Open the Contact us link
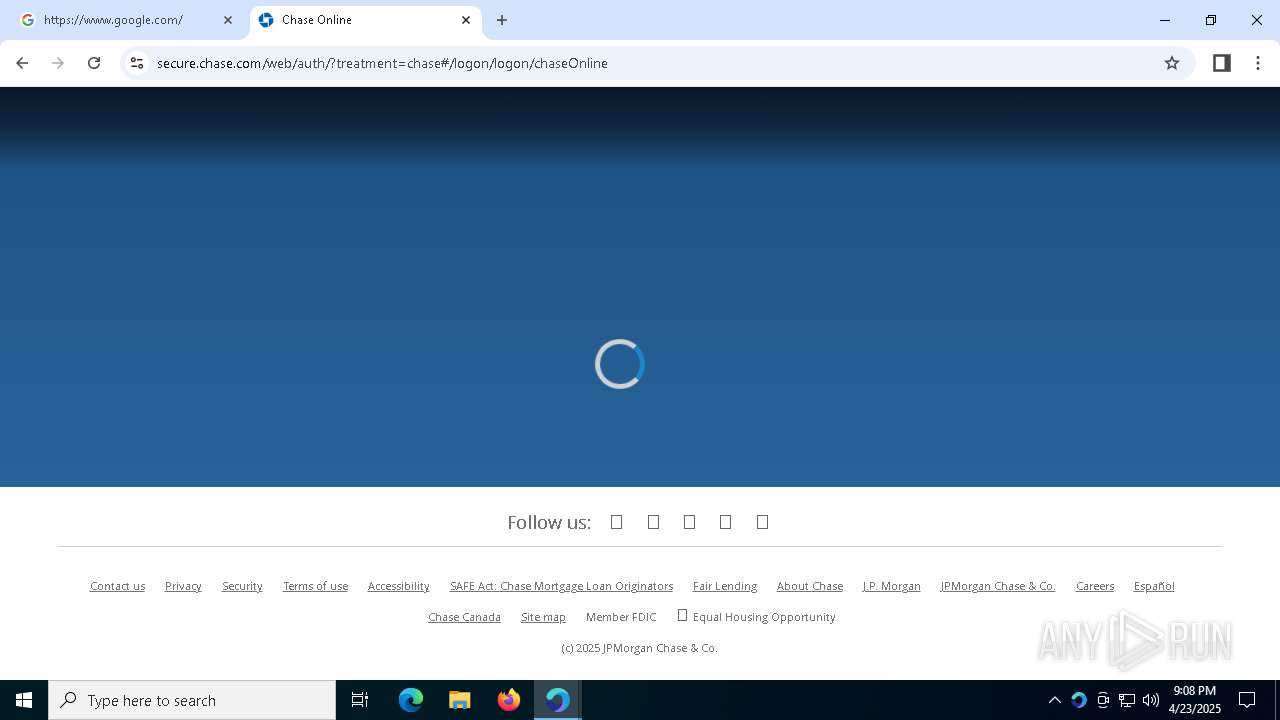This screenshot has width=1280, height=720. pos(117,586)
